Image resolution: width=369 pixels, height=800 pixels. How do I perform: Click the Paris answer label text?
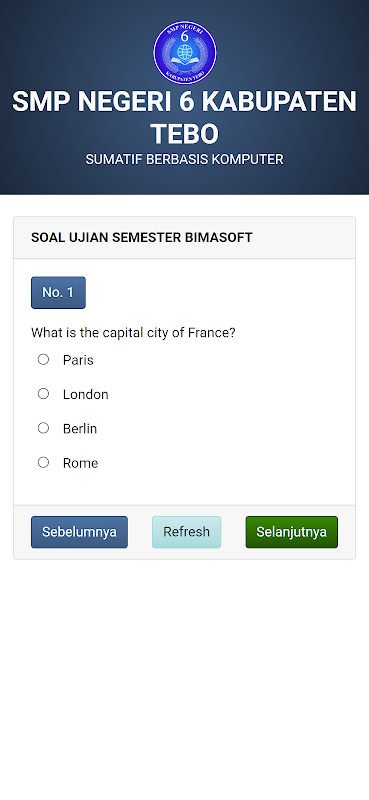pyautogui.click(x=78, y=360)
